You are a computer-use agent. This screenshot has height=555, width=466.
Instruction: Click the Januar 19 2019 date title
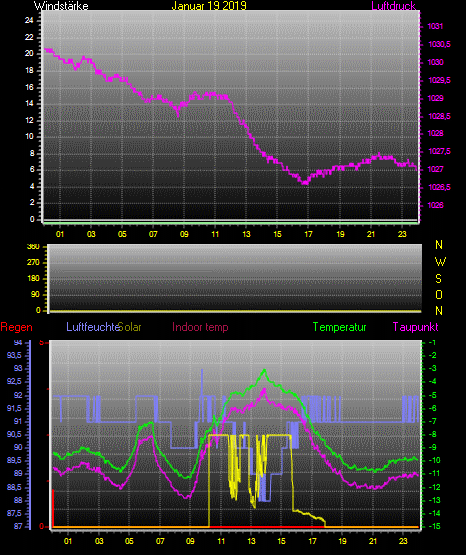pos(209,6)
